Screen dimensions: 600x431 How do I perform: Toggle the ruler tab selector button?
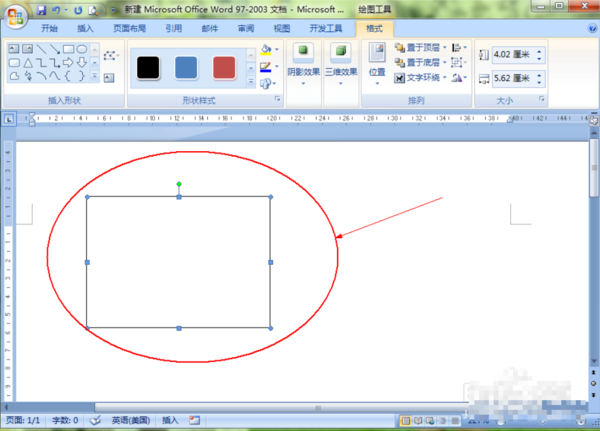click(9, 119)
